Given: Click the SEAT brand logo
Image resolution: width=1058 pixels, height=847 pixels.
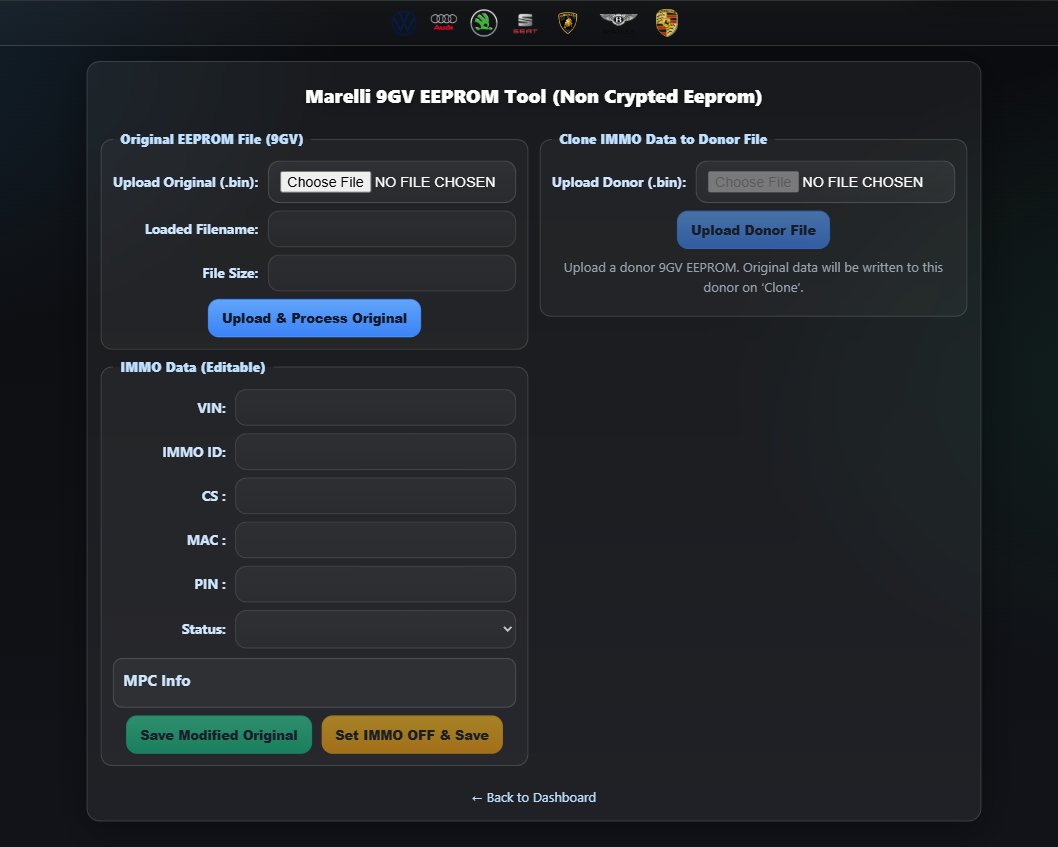Looking at the screenshot, I should [x=525, y=23].
